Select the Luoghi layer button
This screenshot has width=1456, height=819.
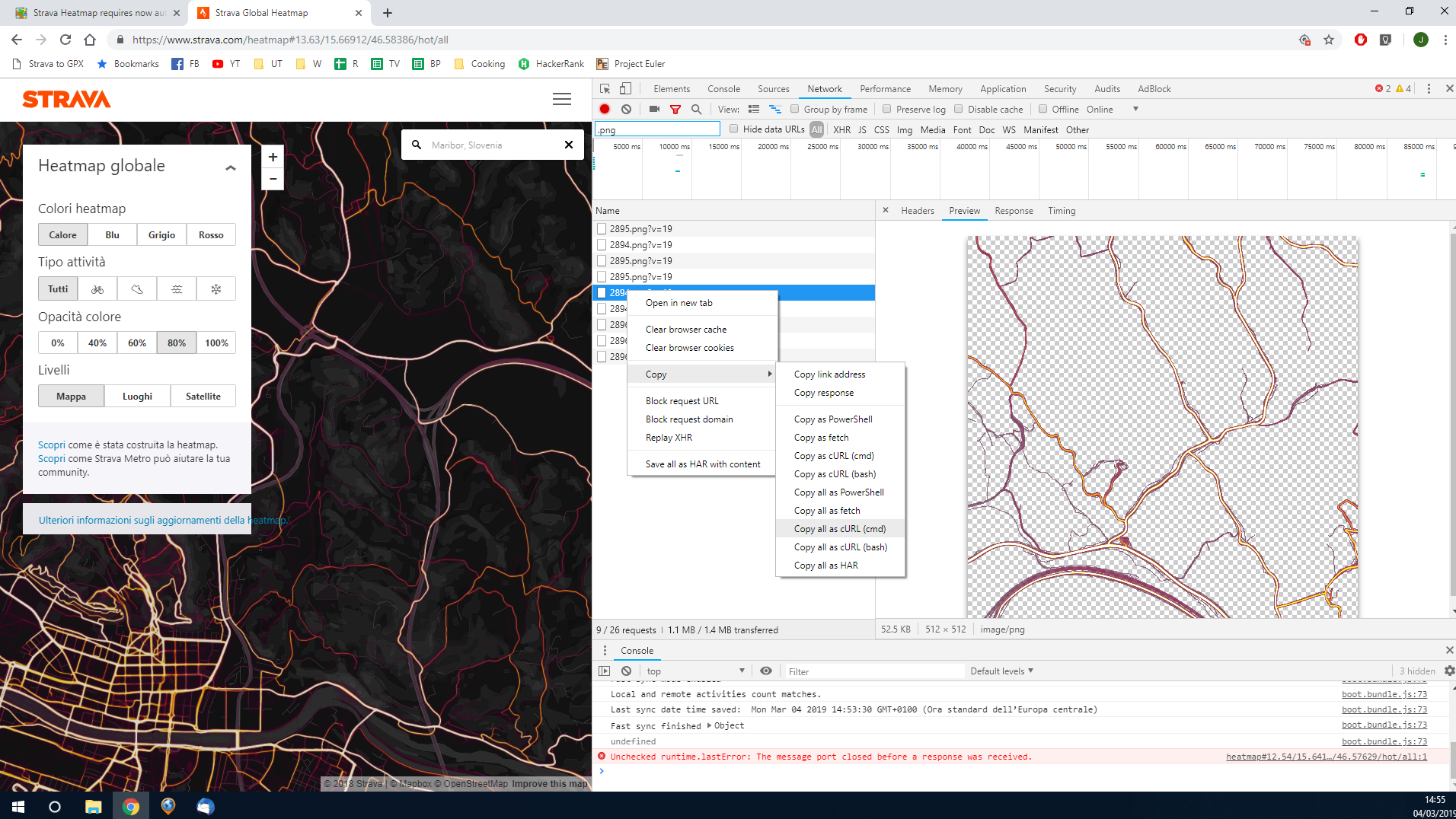tap(137, 397)
